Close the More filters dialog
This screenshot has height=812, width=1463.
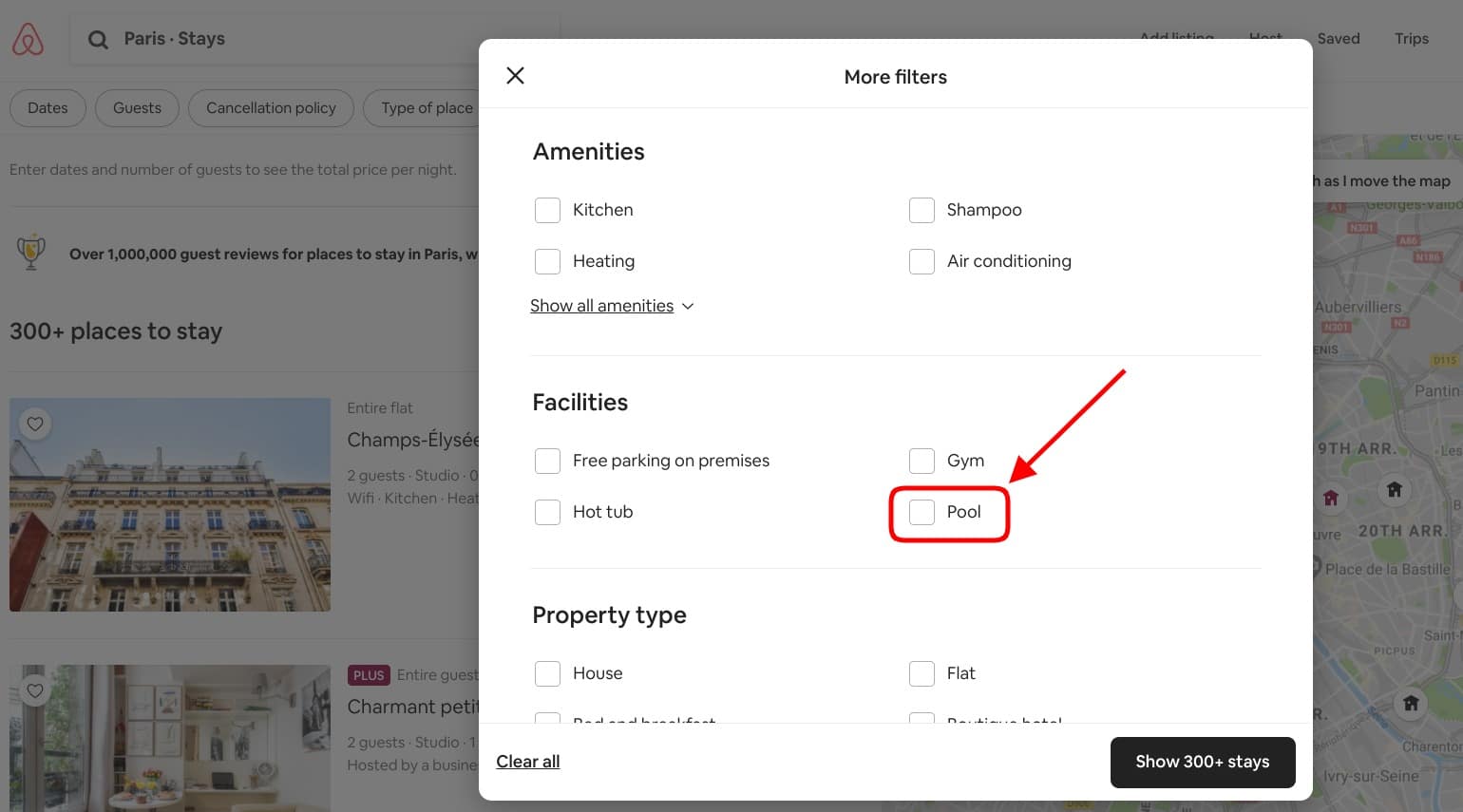[x=515, y=75]
